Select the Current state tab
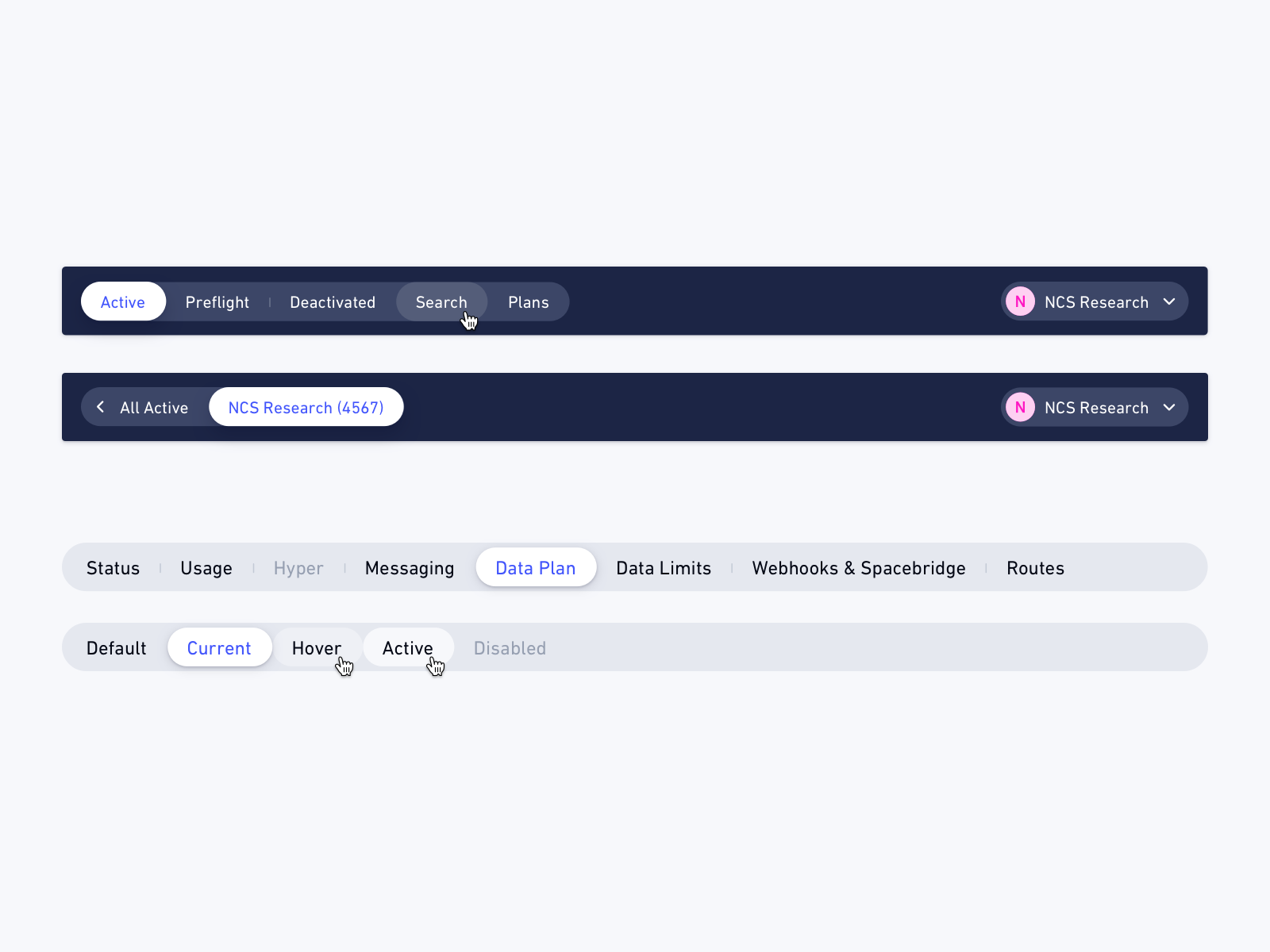The height and width of the screenshot is (952, 1270). point(219,648)
